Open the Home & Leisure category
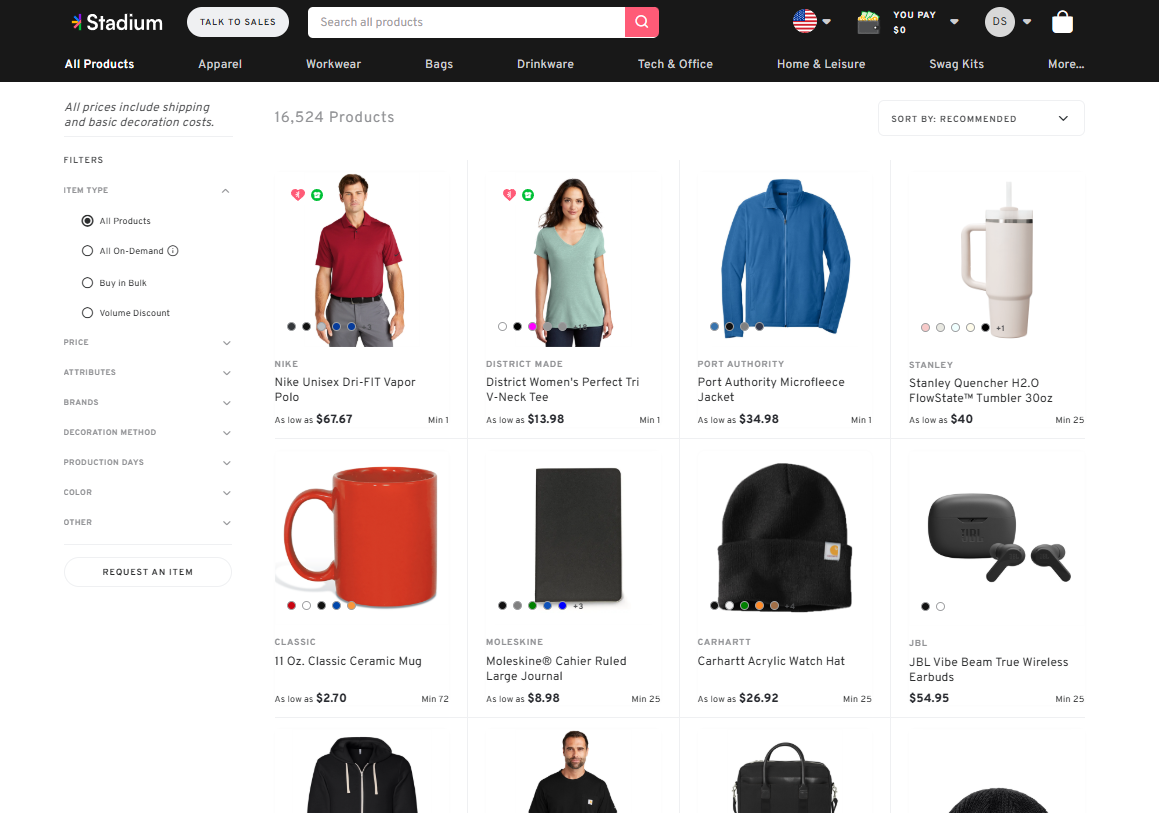 [821, 64]
